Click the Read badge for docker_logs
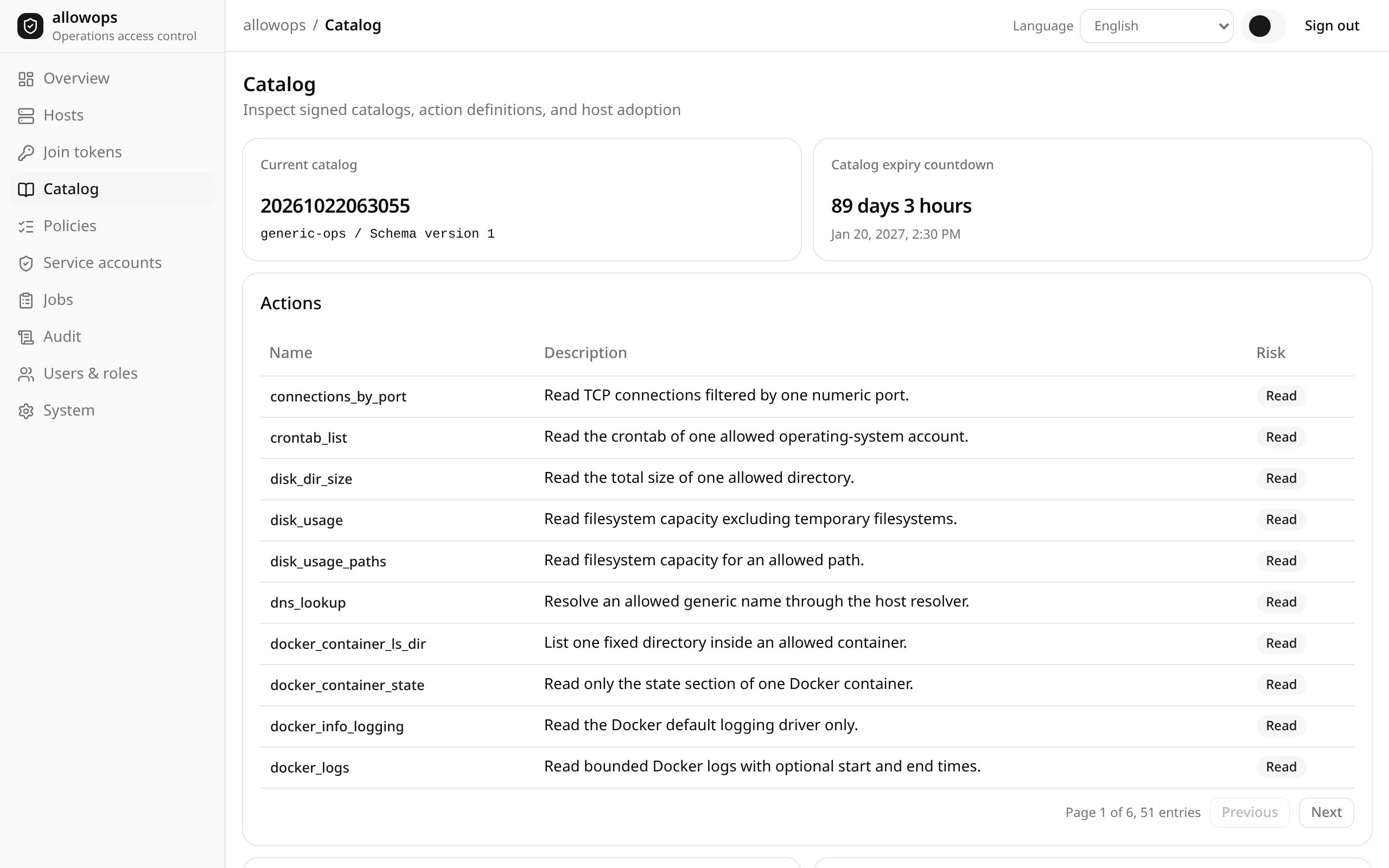This screenshot has height=868, width=1389. point(1281,767)
